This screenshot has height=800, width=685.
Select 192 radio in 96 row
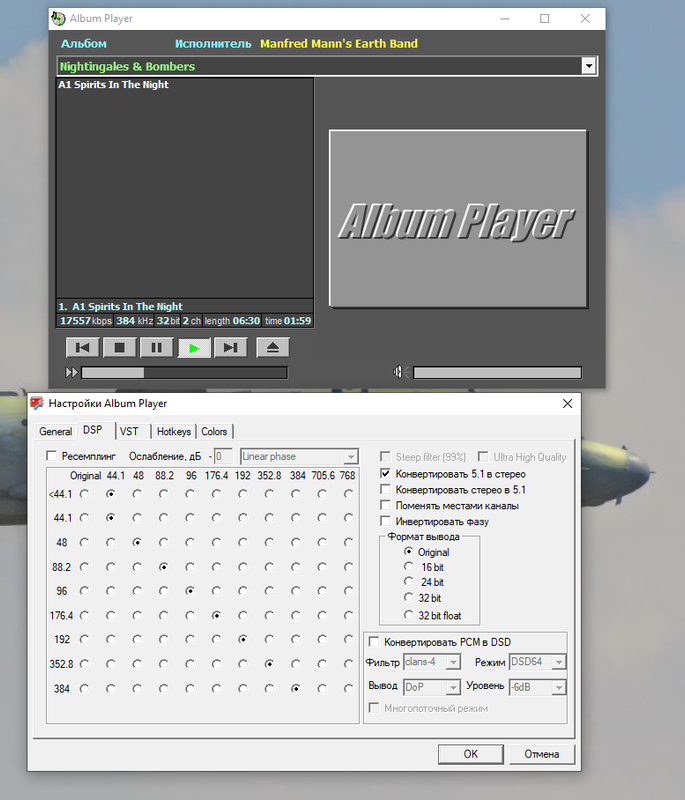[243, 591]
